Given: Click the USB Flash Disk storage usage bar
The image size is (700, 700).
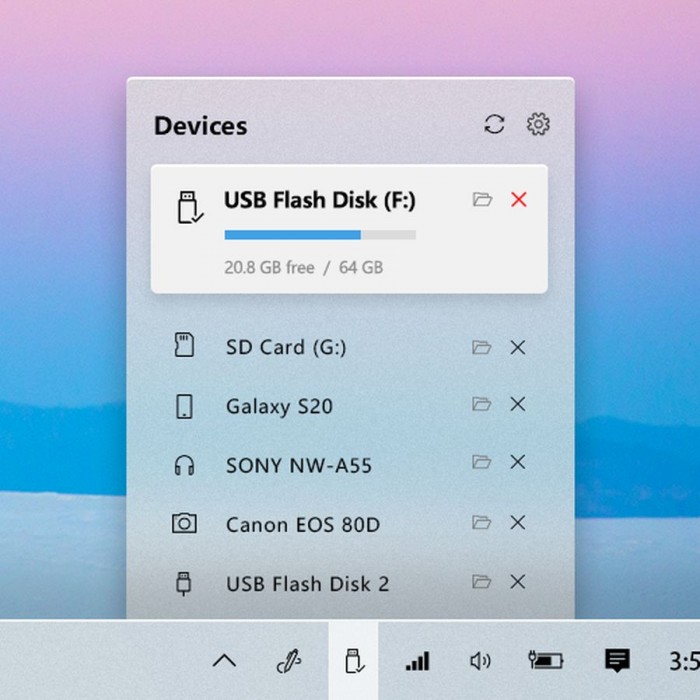Looking at the screenshot, I should pyautogui.click(x=320, y=235).
